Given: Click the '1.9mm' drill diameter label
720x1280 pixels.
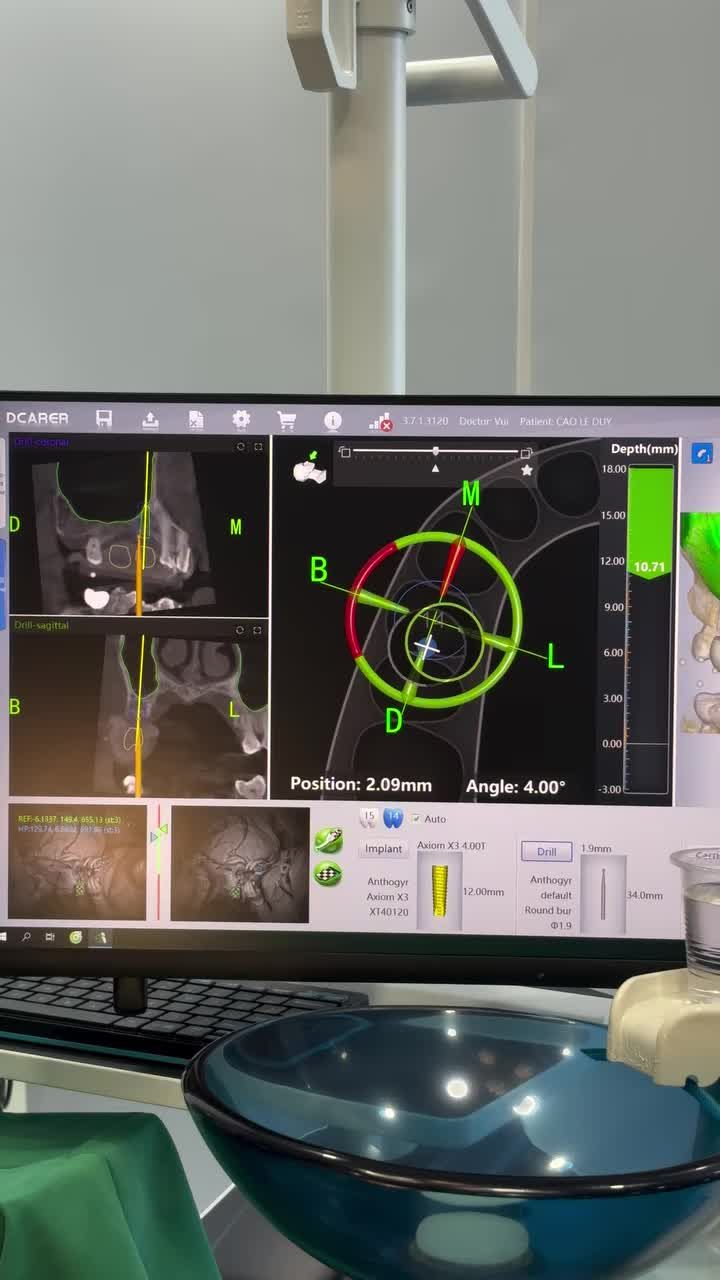Looking at the screenshot, I should (596, 849).
